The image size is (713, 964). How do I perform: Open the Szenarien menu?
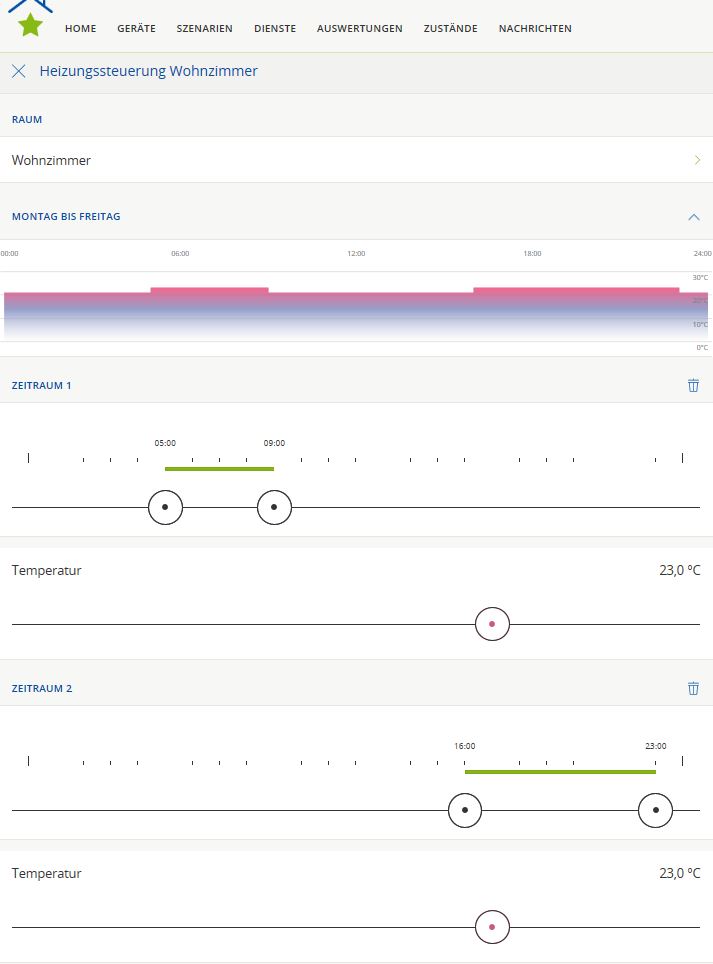[x=204, y=29]
